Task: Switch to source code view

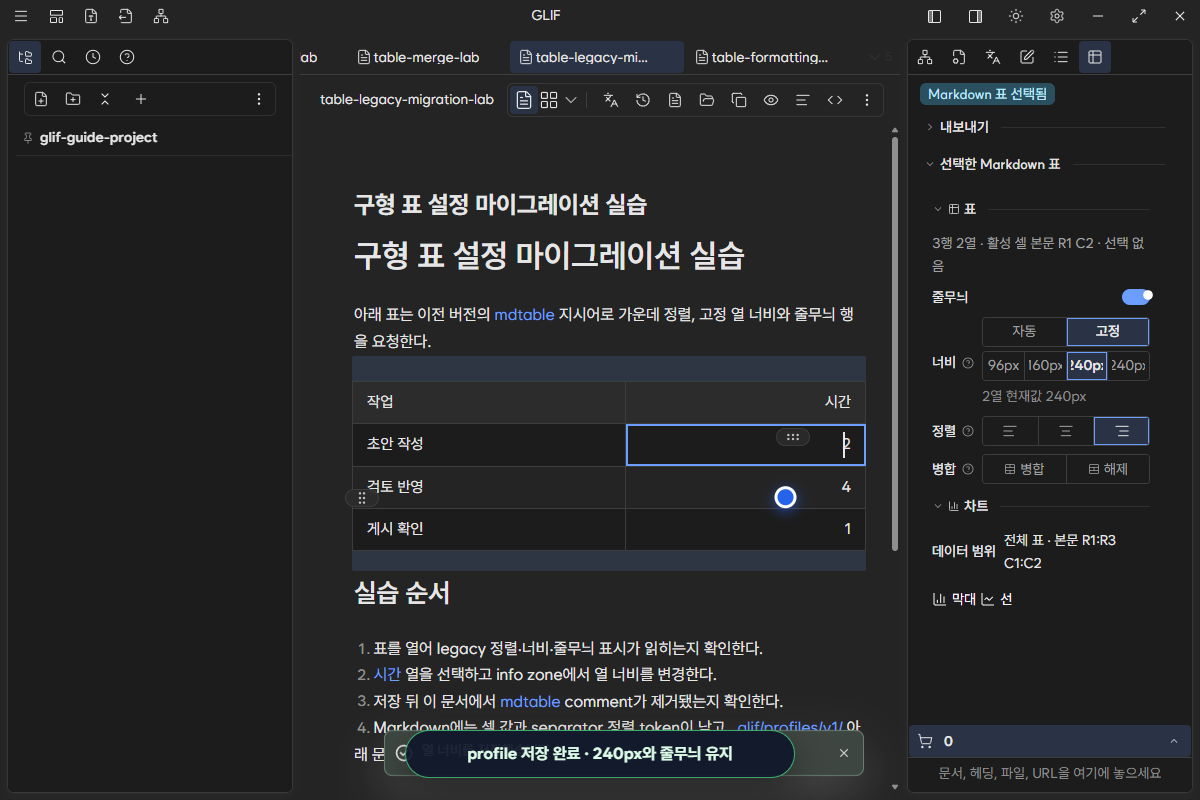Action: pyautogui.click(x=835, y=100)
